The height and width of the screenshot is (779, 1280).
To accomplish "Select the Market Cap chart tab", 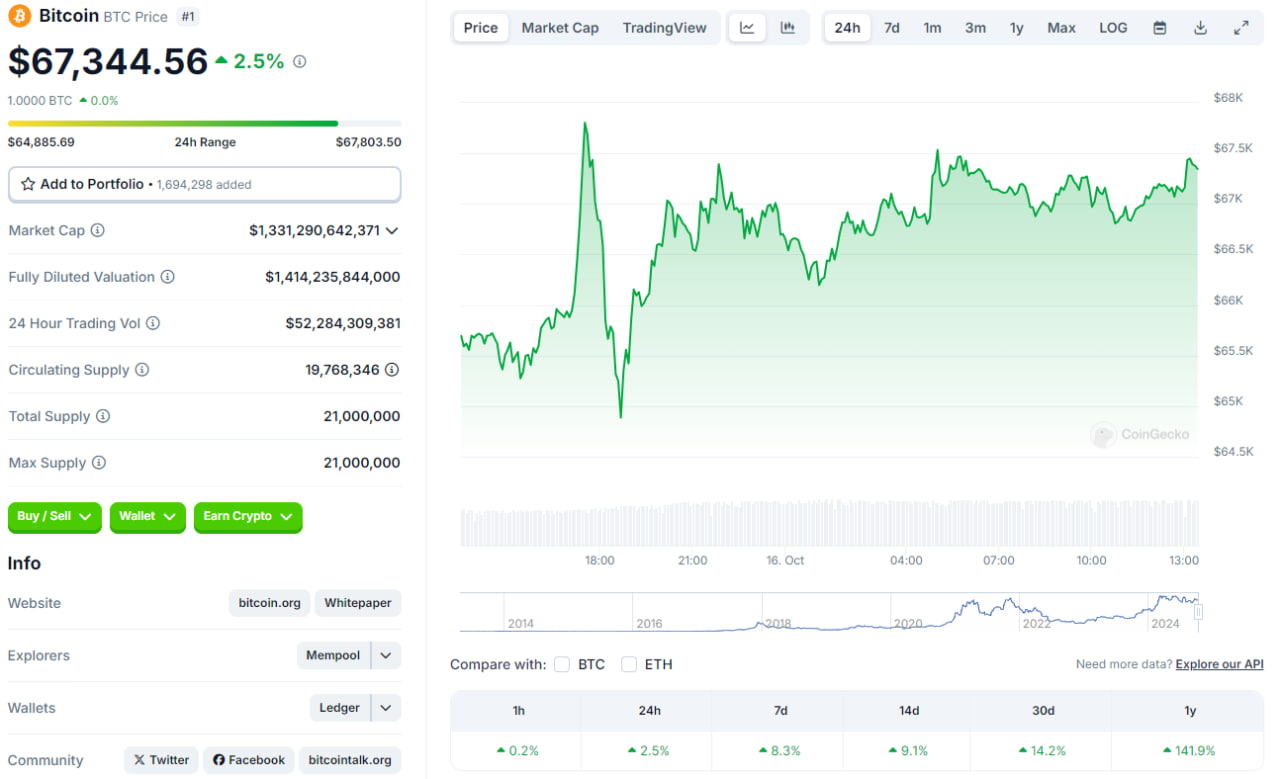I will coord(560,28).
